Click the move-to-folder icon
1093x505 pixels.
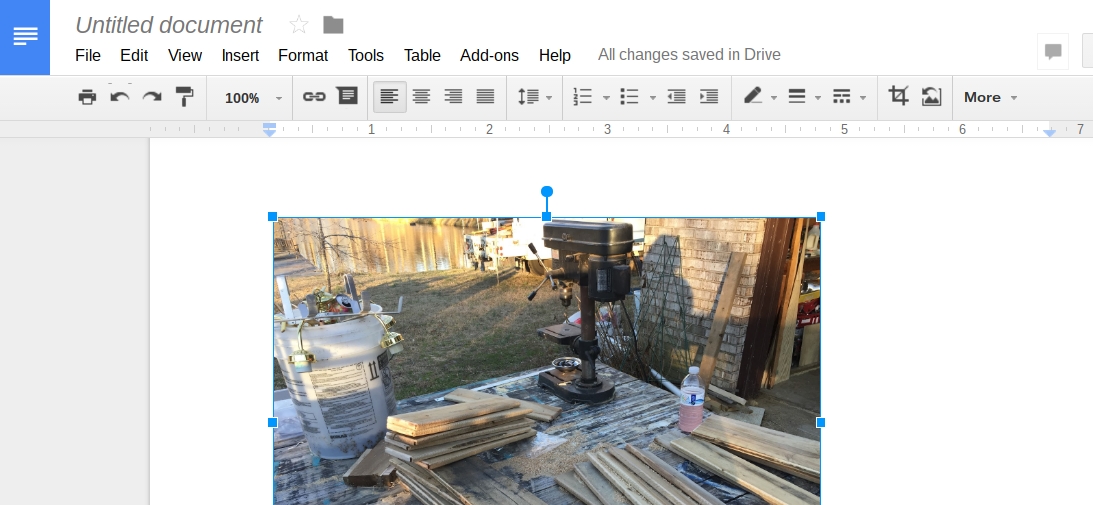tap(333, 25)
